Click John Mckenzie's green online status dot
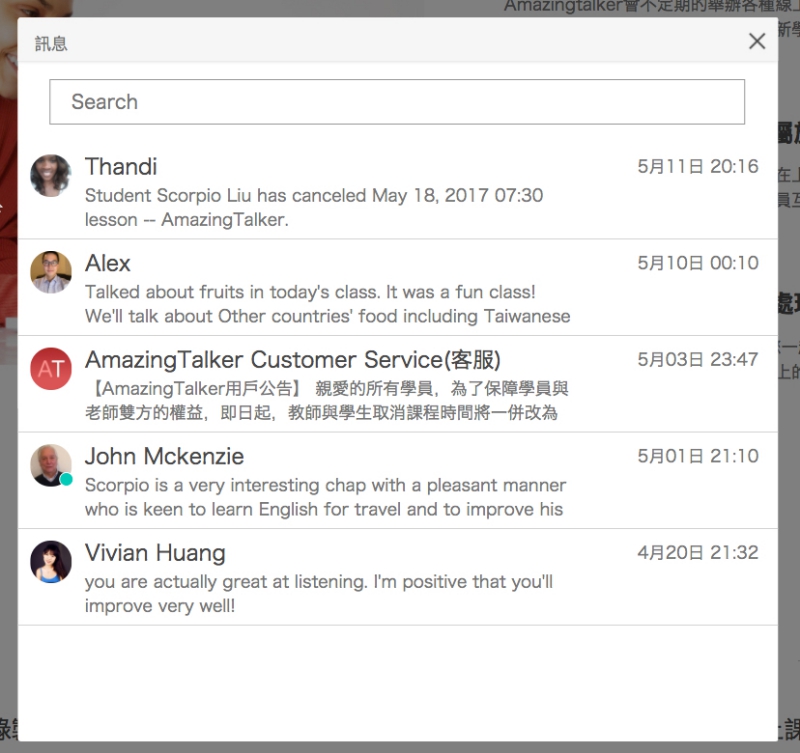The width and height of the screenshot is (800, 753). [x=66, y=480]
